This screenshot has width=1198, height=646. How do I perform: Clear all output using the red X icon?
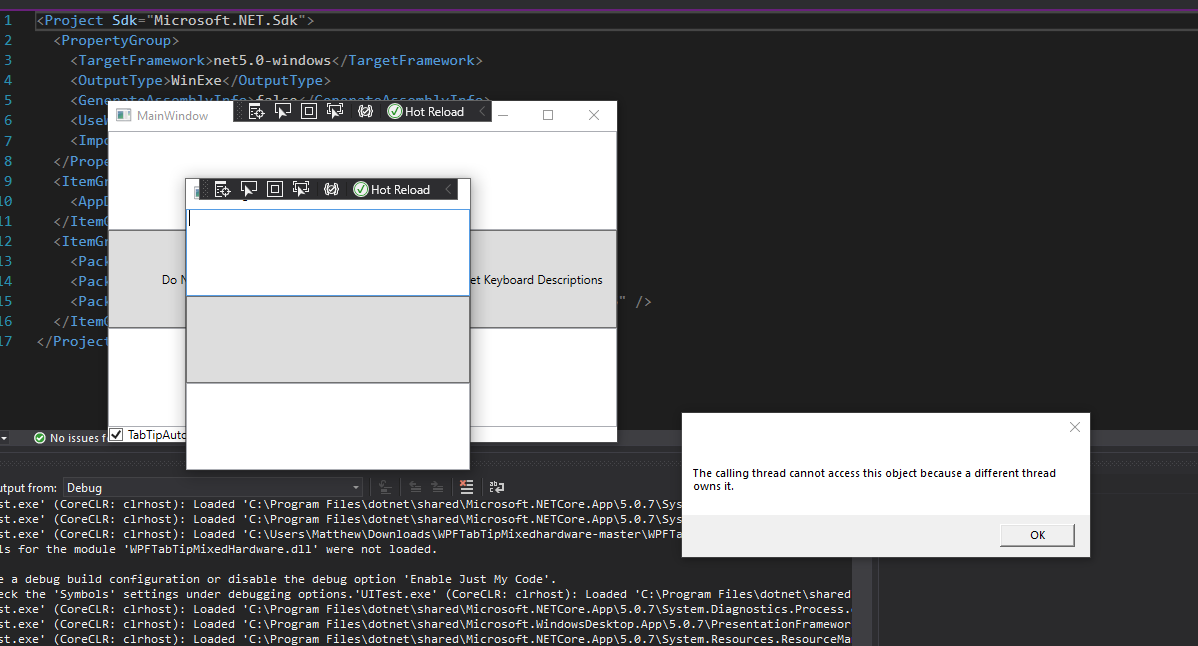point(466,487)
